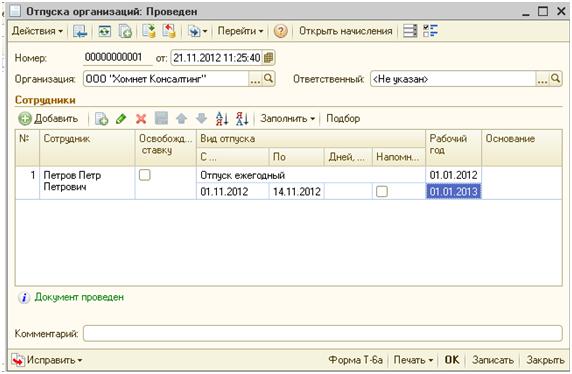The image size is (572, 374).
Task: Click the Номер field
Action: tap(117, 58)
